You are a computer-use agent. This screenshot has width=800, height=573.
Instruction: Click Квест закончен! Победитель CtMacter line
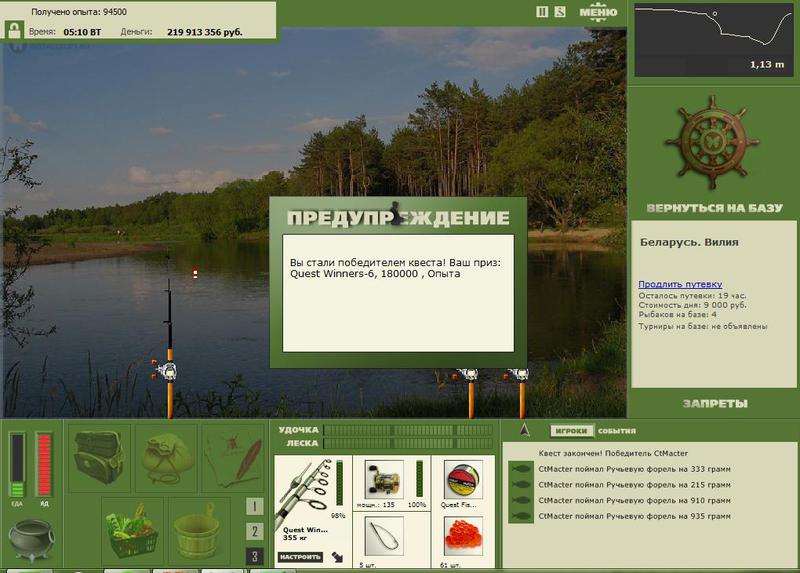pos(613,453)
